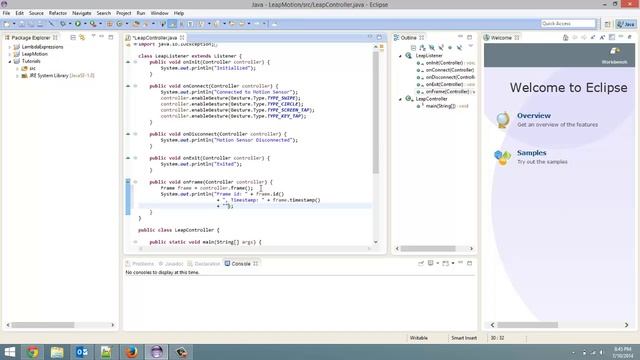Open the Refactor menu
The image size is (640, 360).
tap(58, 13)
